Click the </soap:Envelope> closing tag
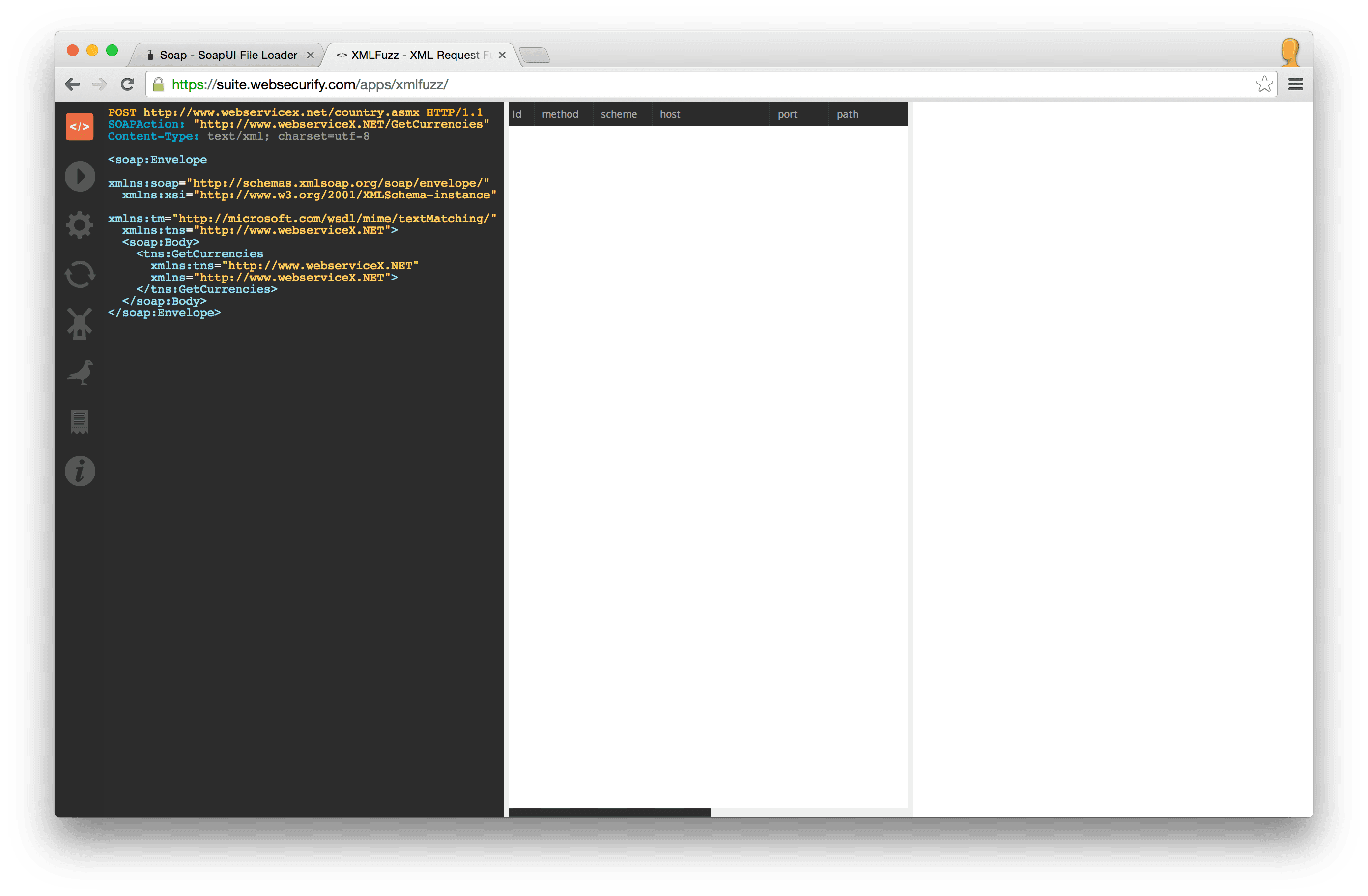The image size is (1368, 896). tap(165, 312)
